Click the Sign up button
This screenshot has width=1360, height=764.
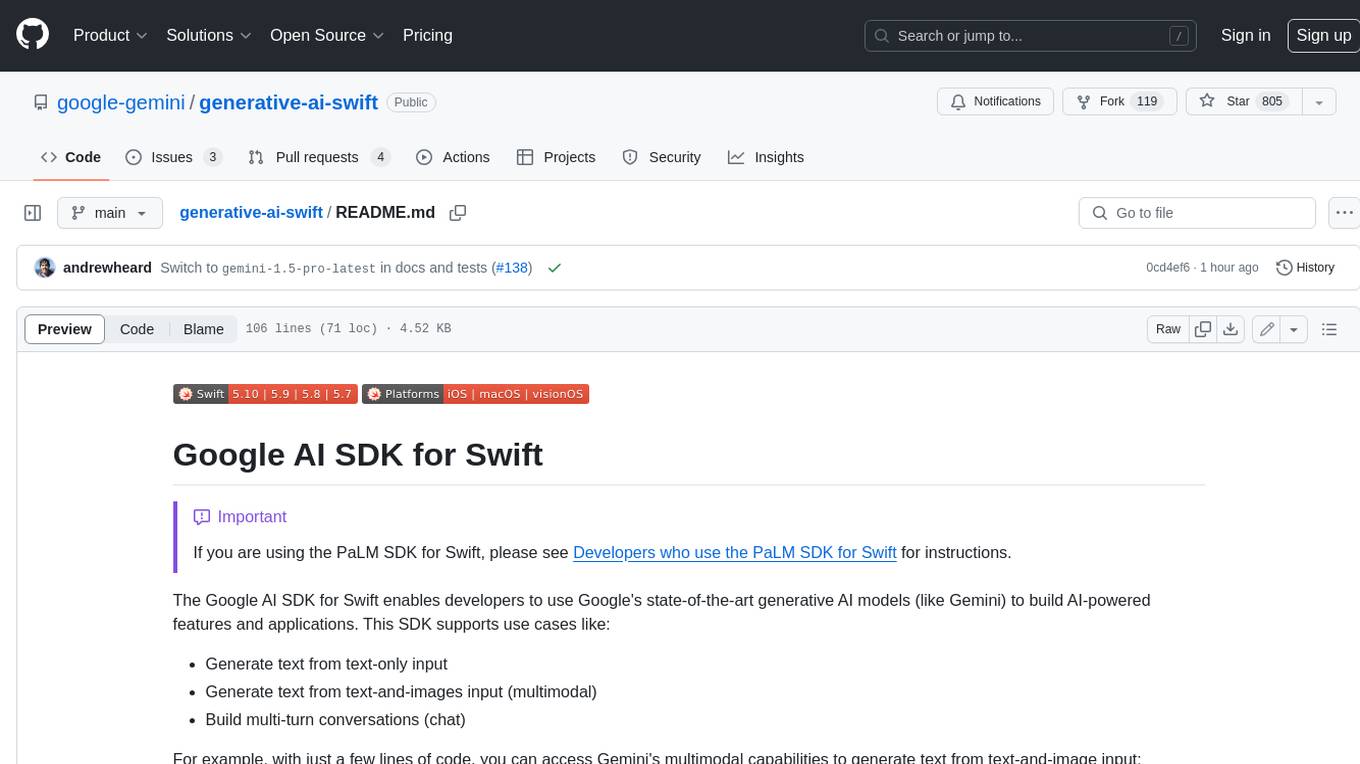coord(1323,35)
